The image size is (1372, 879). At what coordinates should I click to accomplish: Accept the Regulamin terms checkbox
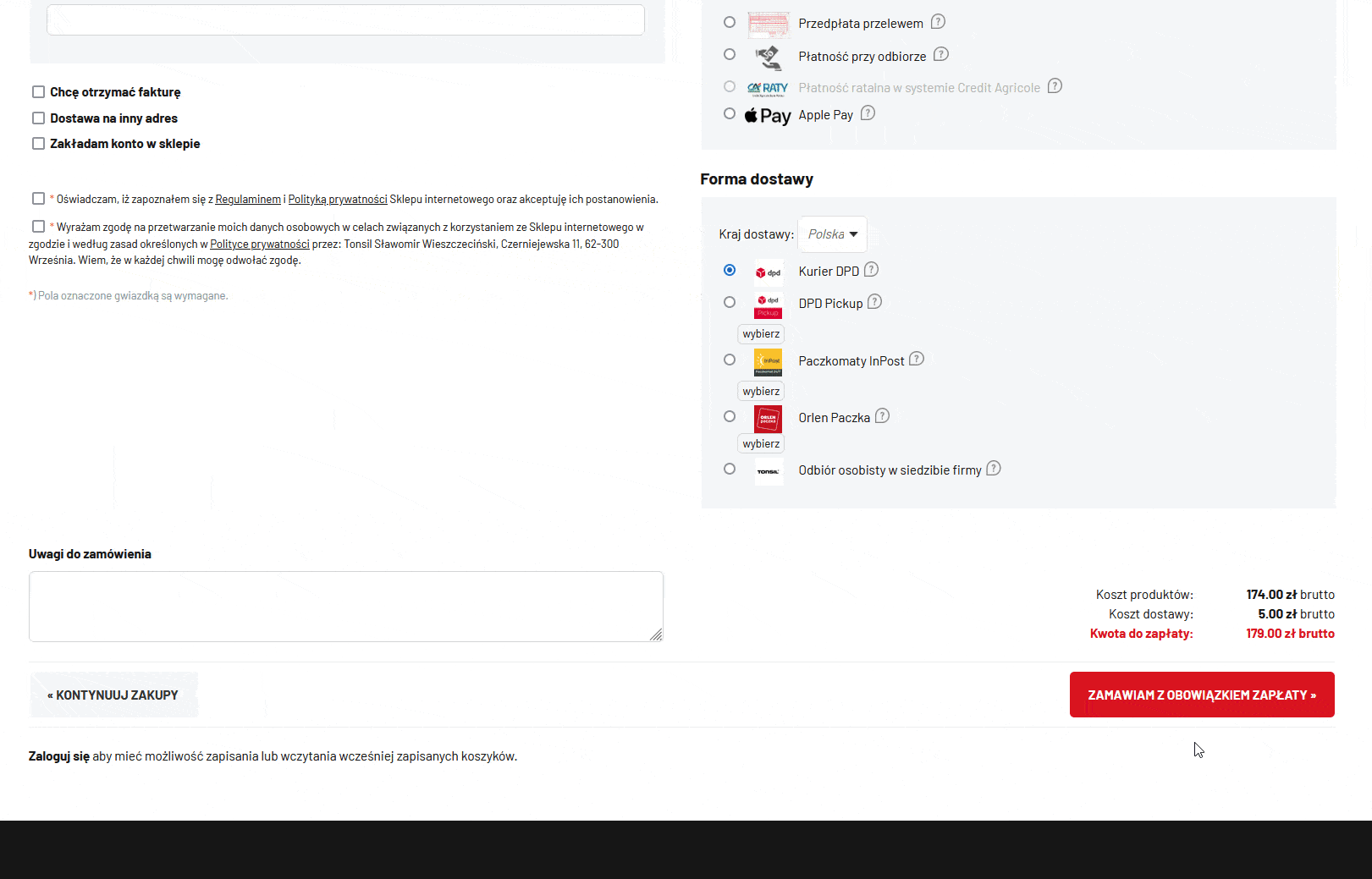click(38, 199)
